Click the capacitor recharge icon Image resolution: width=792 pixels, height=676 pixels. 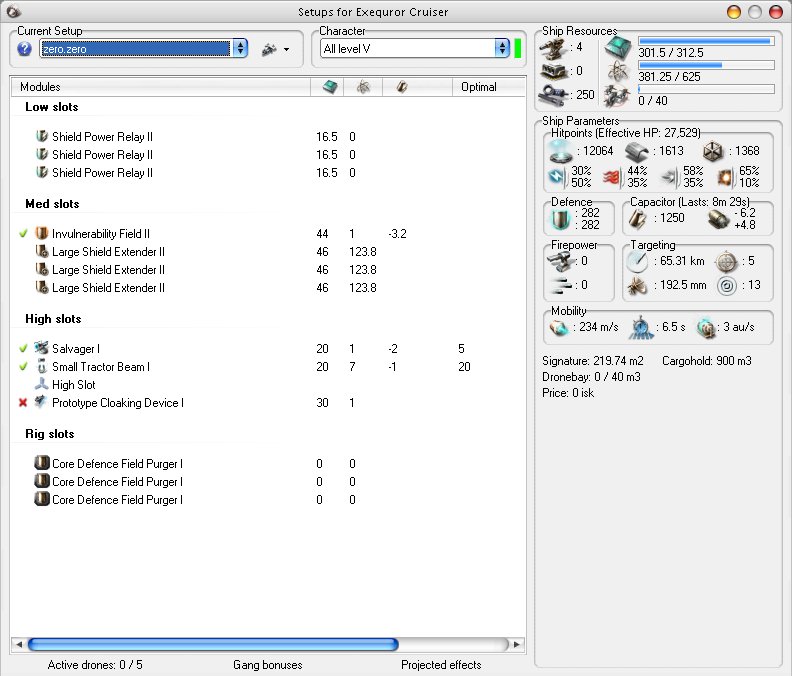[x=718, y=219]
